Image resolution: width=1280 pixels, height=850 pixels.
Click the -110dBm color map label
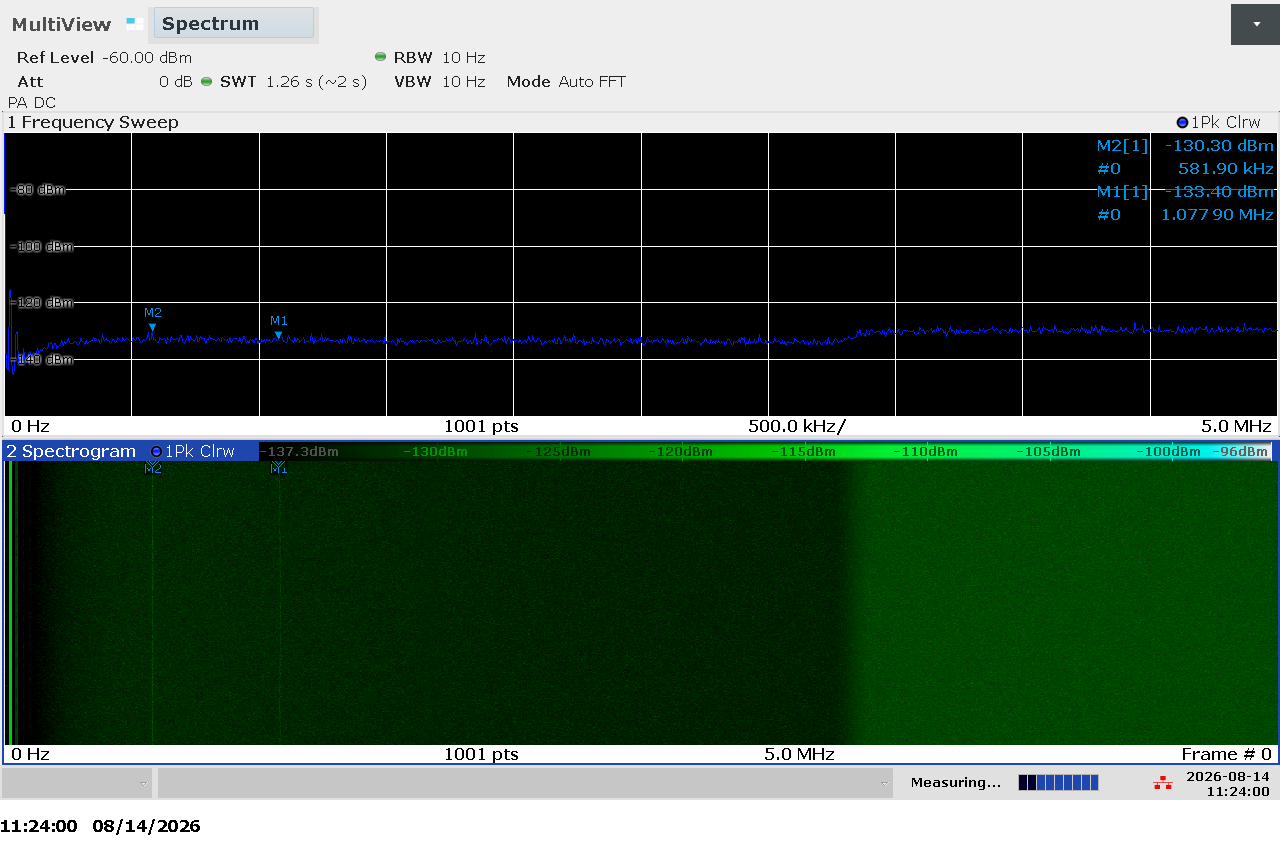926,451
